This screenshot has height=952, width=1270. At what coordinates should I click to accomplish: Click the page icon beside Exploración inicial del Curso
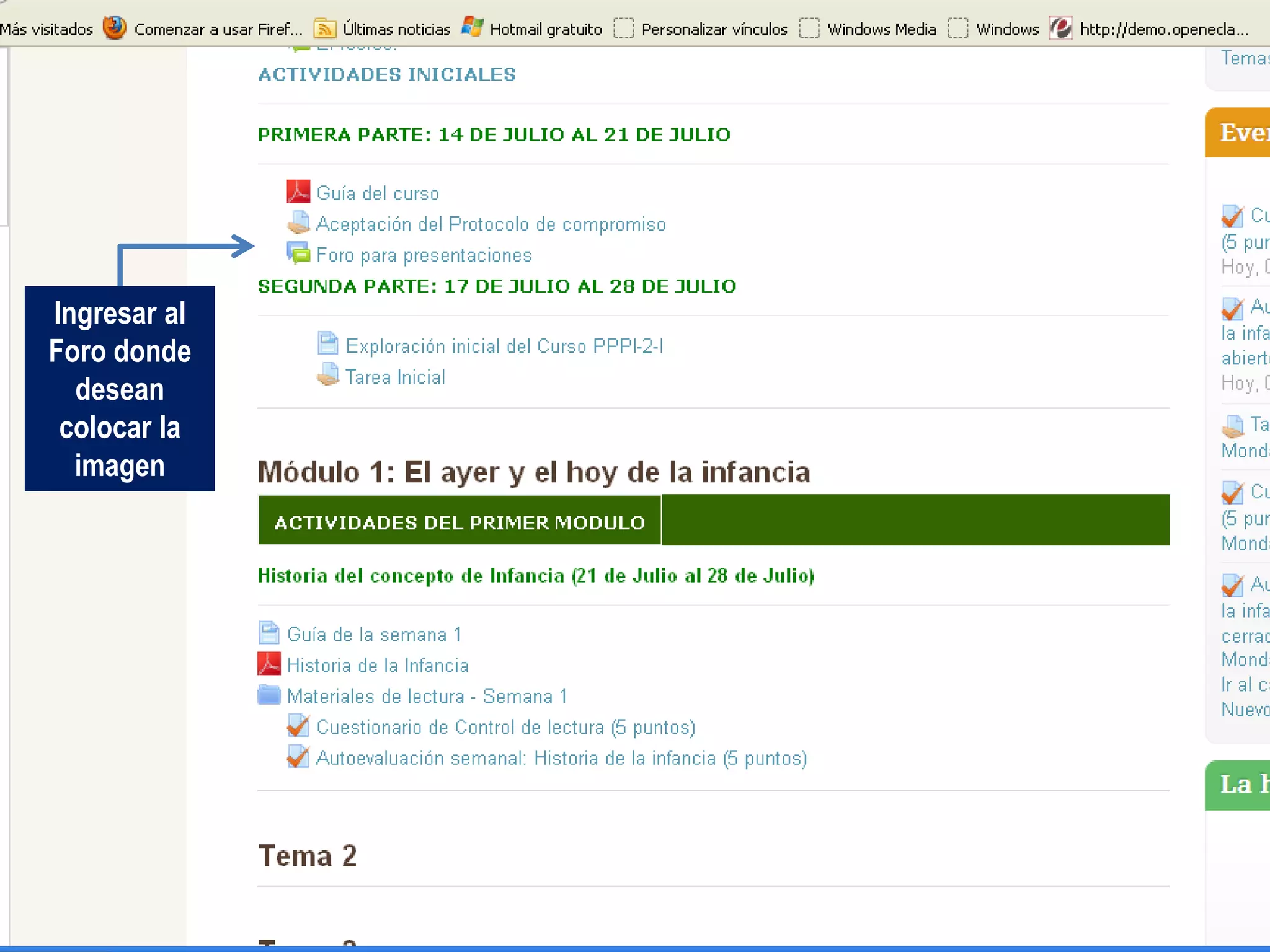click(327, 344)
